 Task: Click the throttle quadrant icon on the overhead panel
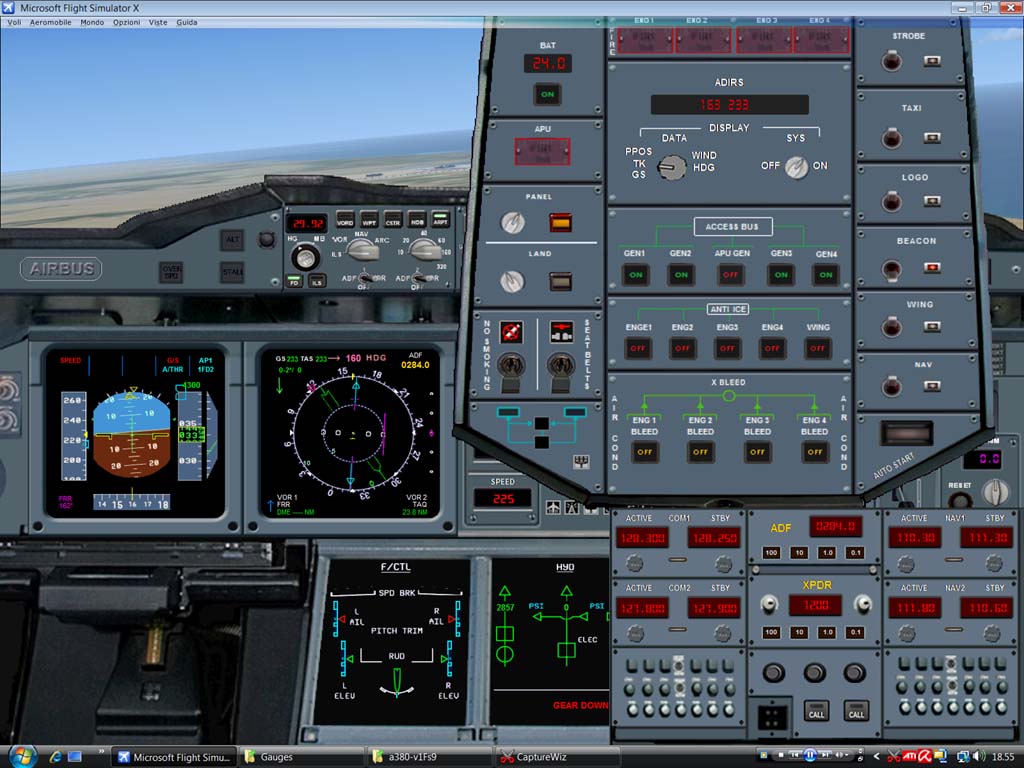tap(581, 462)
